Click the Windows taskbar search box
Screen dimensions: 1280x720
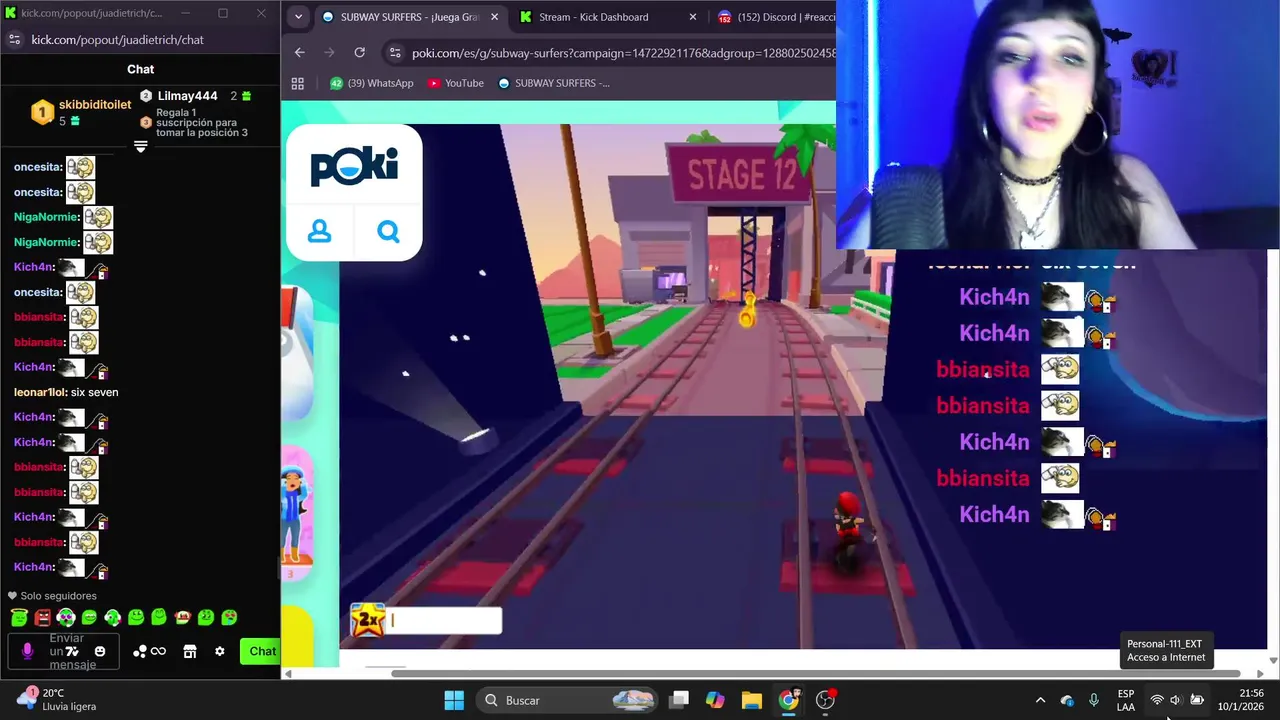567,700
